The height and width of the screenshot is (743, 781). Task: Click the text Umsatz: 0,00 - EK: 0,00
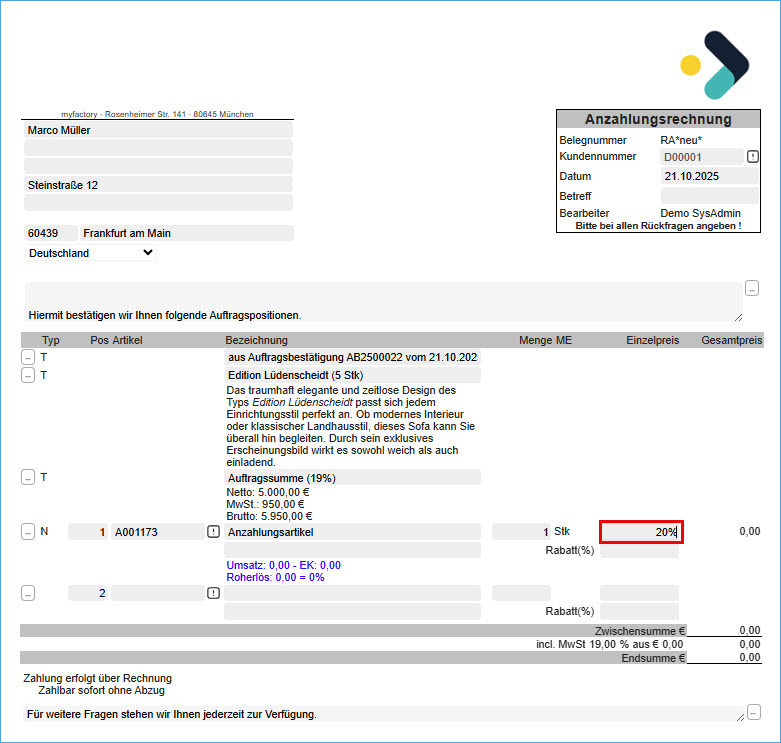(283, 565)
